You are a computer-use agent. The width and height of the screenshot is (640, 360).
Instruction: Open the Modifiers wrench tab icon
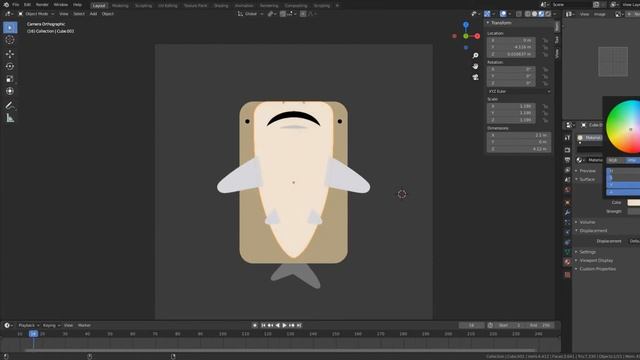tap(567, 212)
